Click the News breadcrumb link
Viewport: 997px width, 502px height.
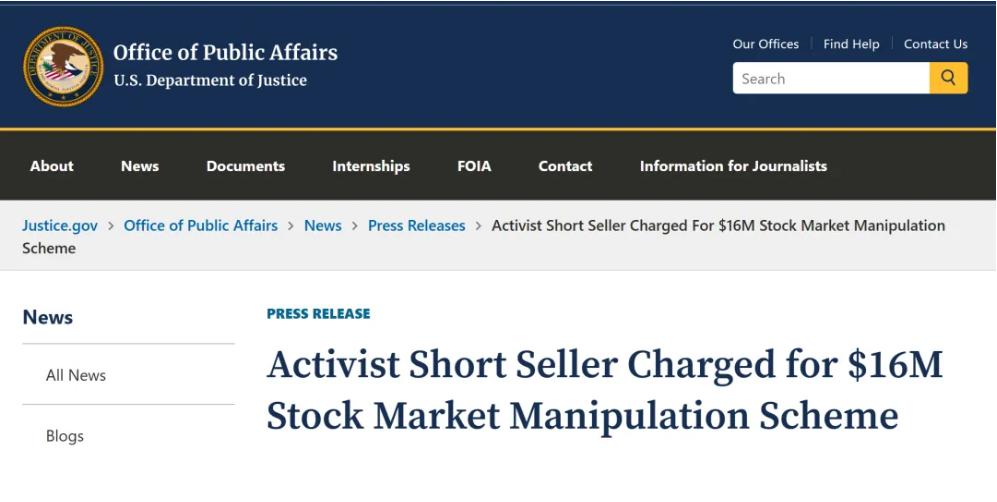click(x=323, y=225)
